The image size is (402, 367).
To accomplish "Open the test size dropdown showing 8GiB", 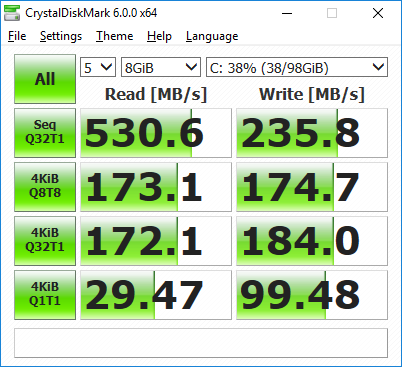I will pos(161,67).
